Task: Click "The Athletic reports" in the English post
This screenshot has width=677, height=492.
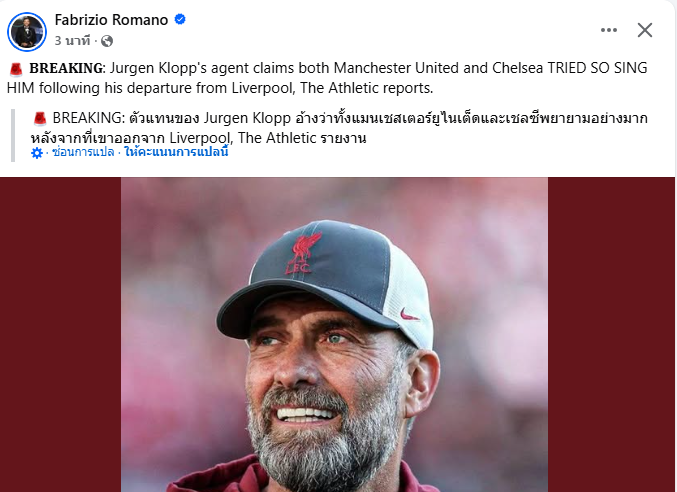Action: coord(349,88)
